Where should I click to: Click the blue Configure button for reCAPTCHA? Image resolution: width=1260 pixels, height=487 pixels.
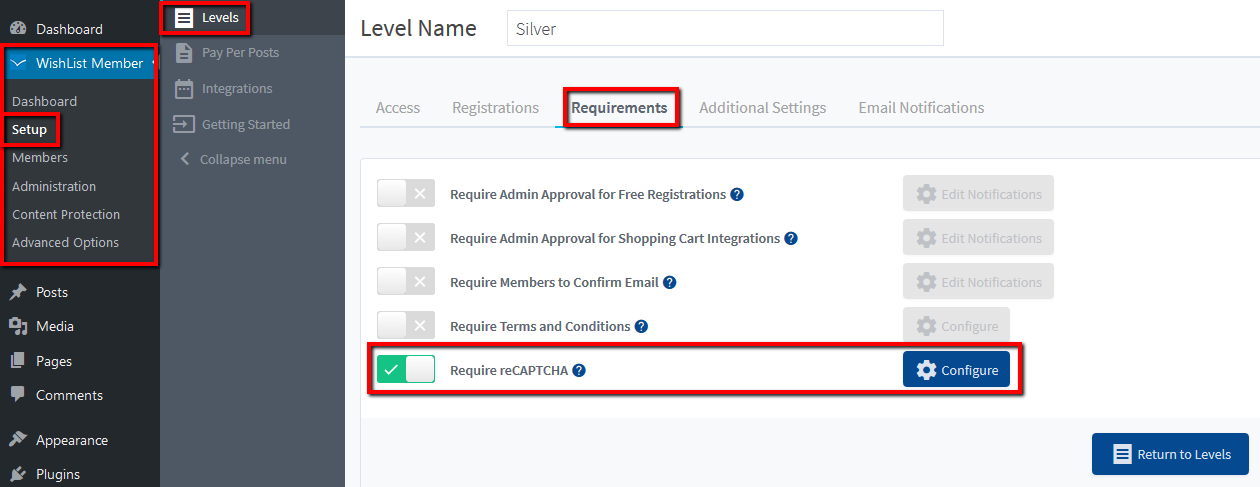pos(956,369)
